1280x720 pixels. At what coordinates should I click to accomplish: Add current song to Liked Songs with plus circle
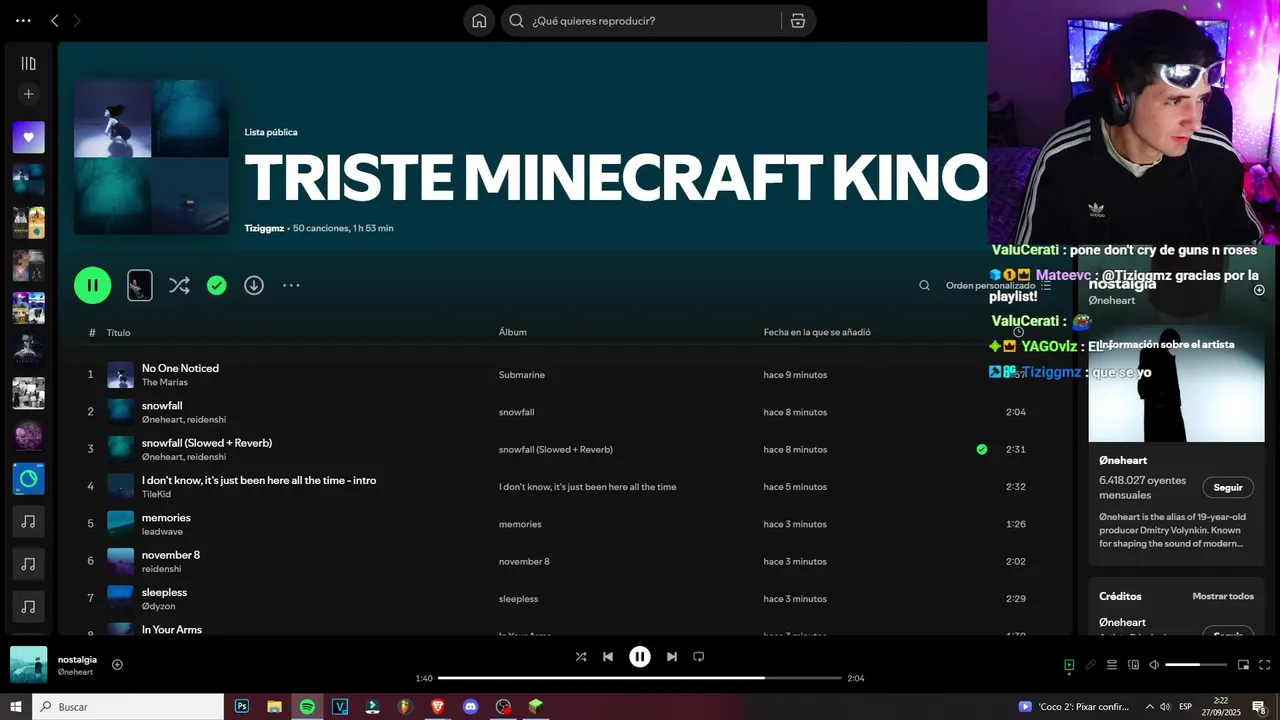[117, 664]
